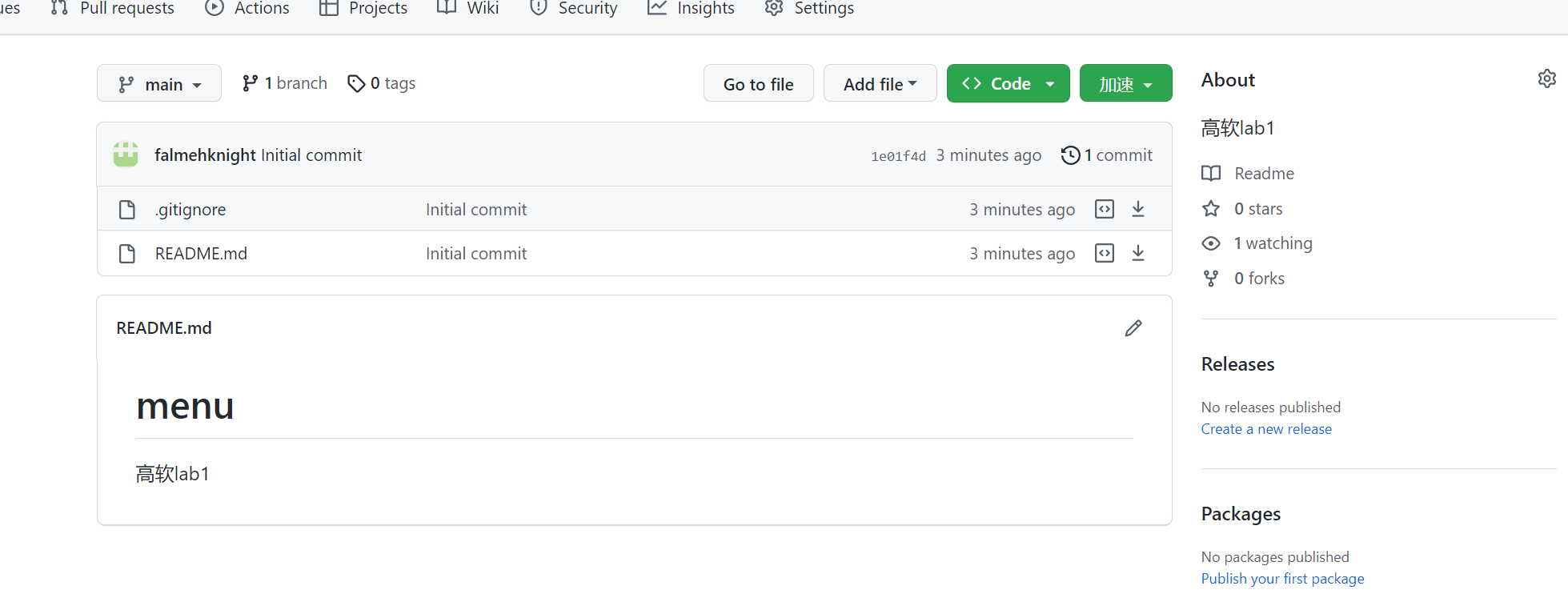Viewport: 1568px width, 594px height.
Task: Open the 加速 dropdown menu
Action: pyautogui.click(x=1125, y=84)
